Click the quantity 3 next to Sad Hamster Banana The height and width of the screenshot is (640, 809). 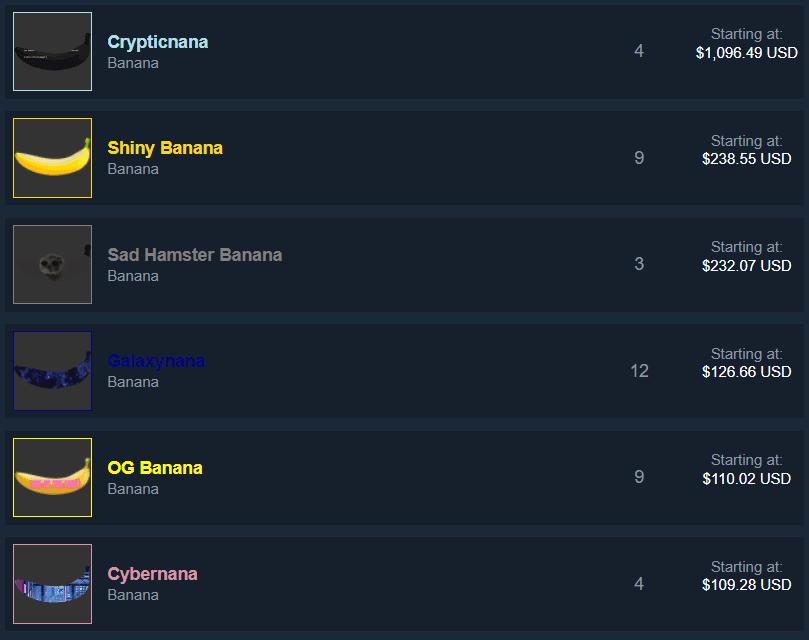click(639, 265)
